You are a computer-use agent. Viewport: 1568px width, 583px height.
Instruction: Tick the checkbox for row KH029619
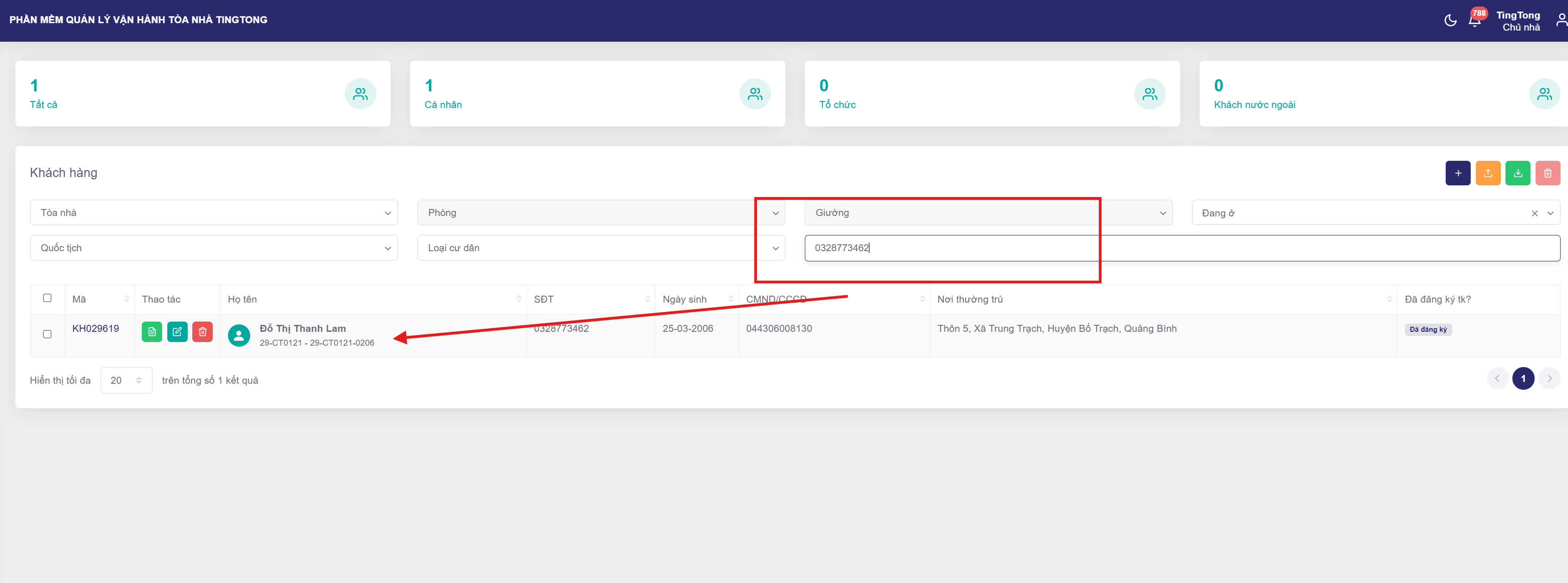pyautogui.click(x=47, y=334)
